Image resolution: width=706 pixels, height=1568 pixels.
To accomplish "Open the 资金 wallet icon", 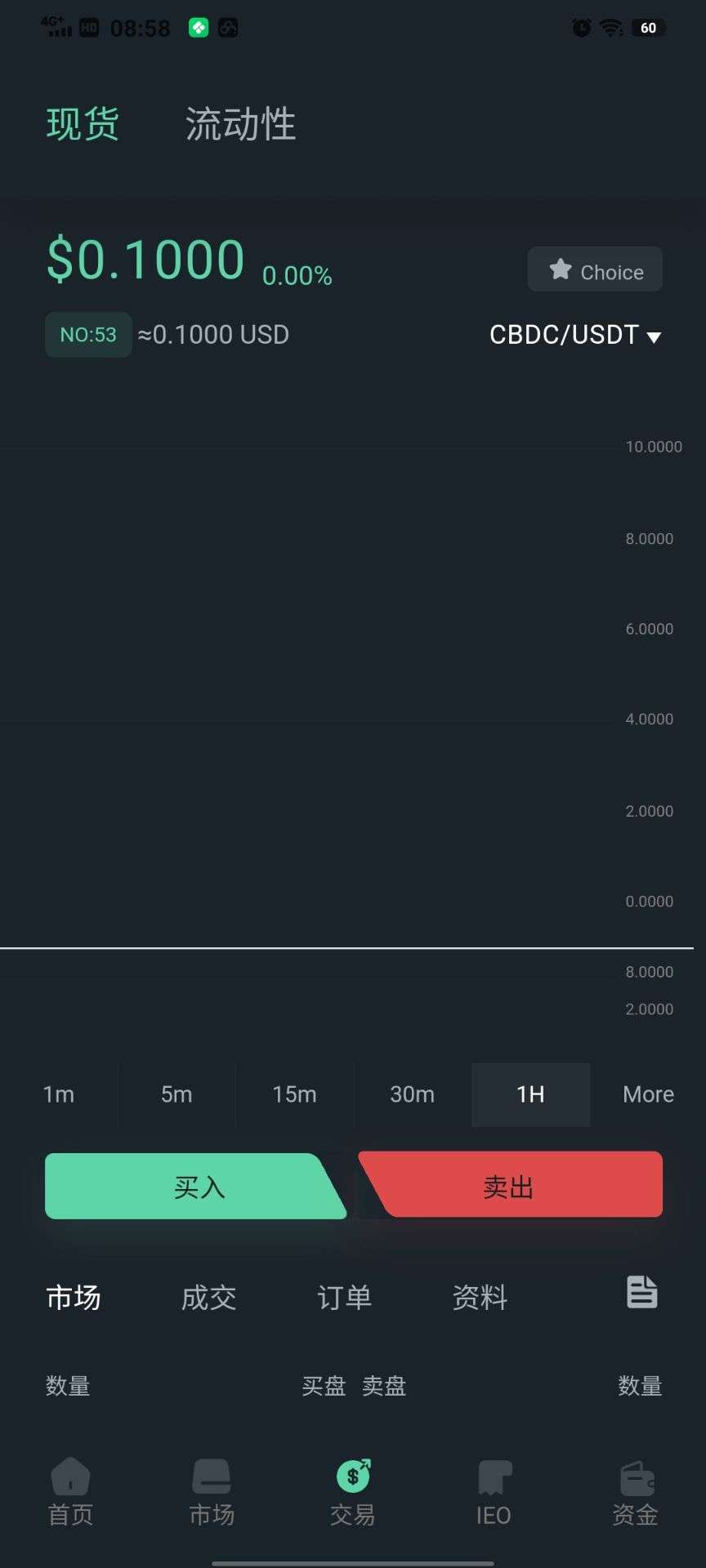I will click(x=636, y=1477).
